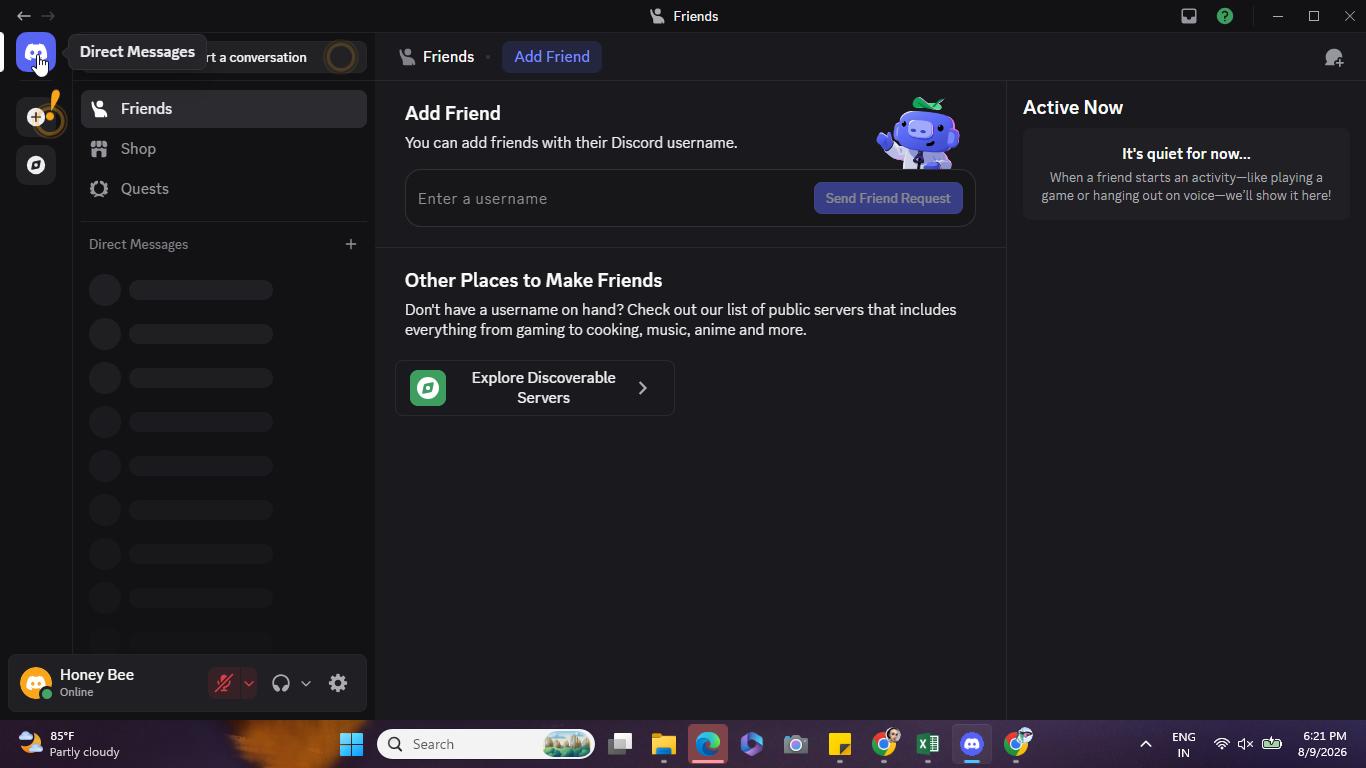
Task: Focus the Enter a username field
Action: tap(610, 198)
